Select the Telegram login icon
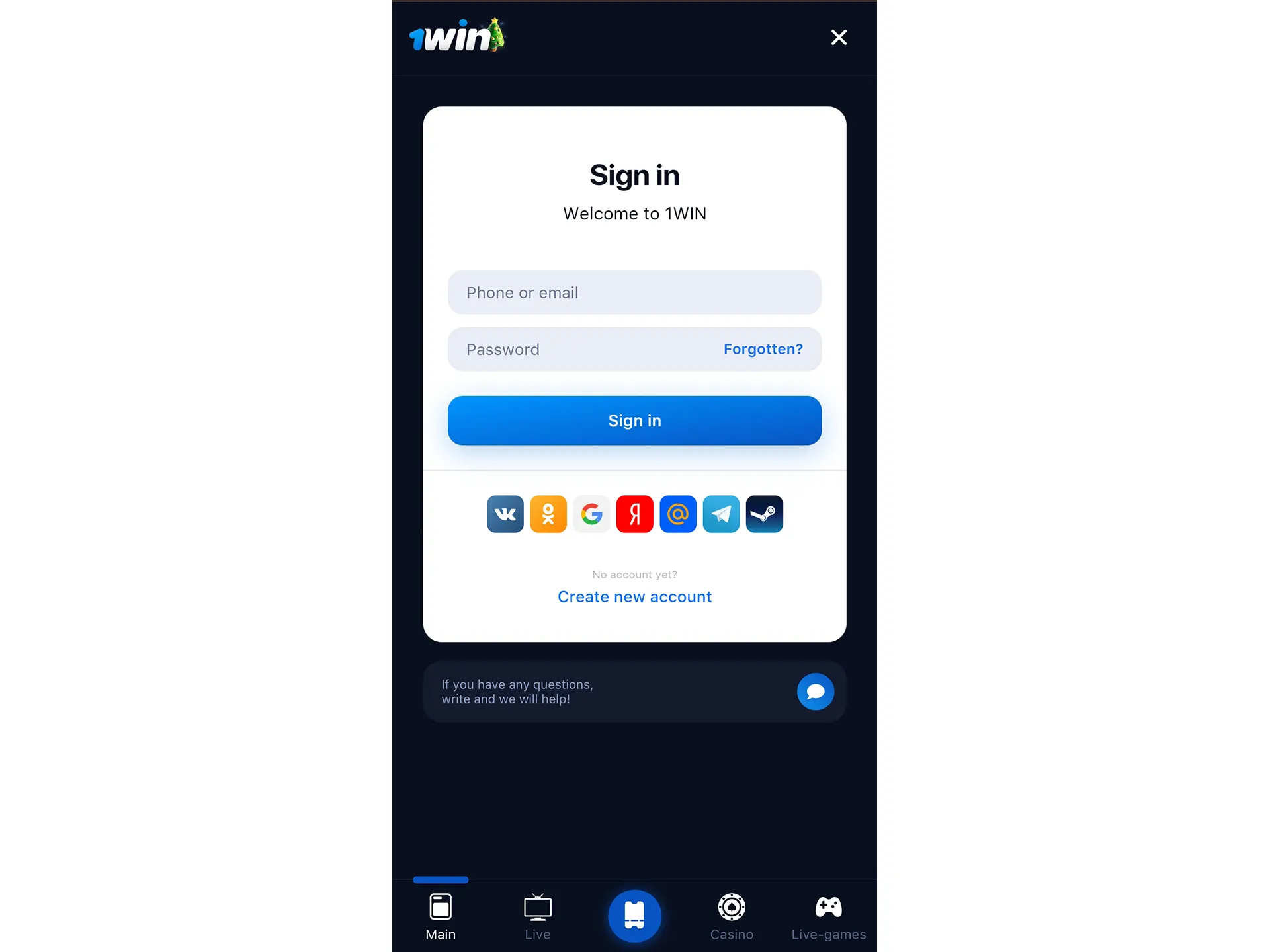Image resolution: width=1270 pixels, height=952 pixels. [x=721, y=514]
